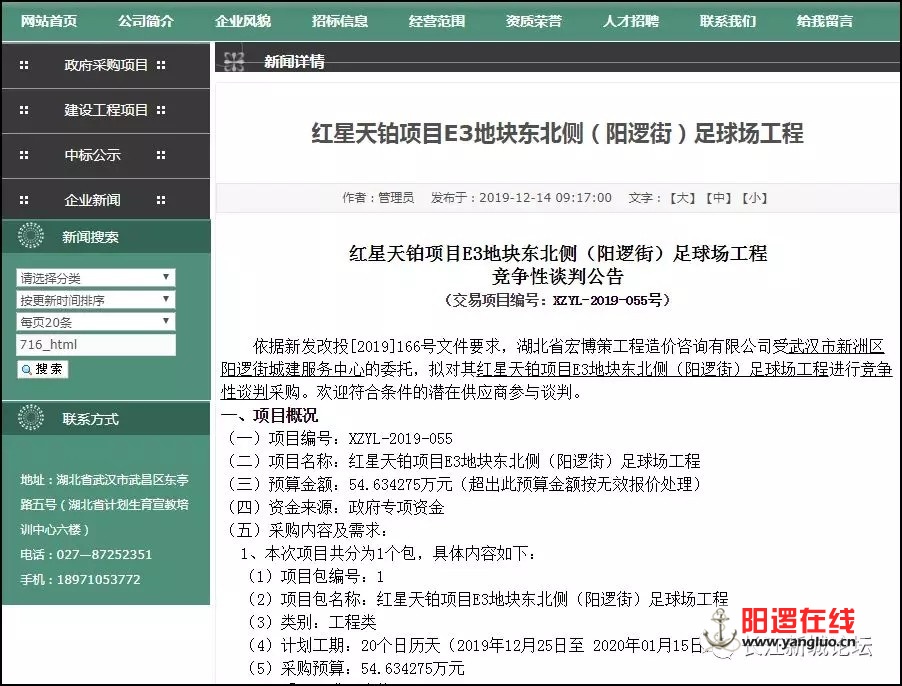Set text size to 大
This screenshot has width=902, height=686.
[682, 198]
